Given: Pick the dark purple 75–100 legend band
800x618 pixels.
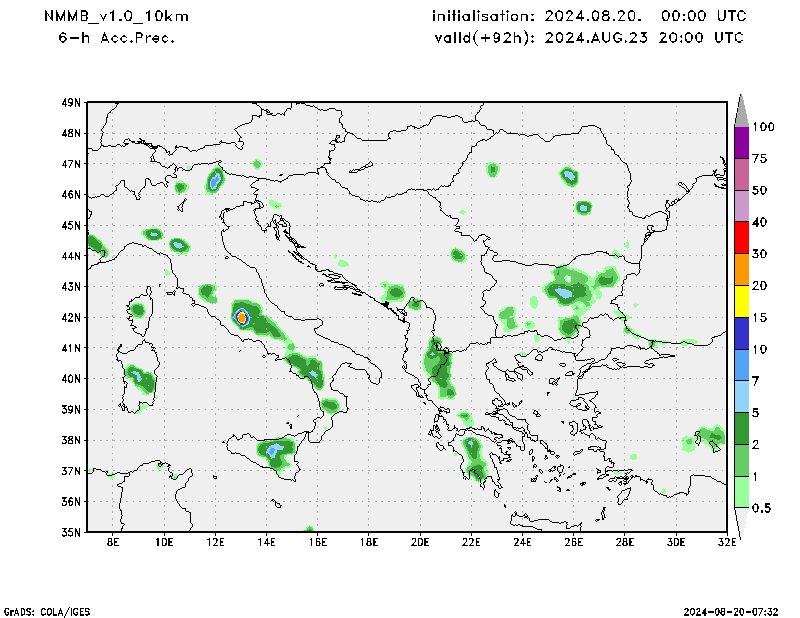Looking at the screenshot, I should click(741, 143).
